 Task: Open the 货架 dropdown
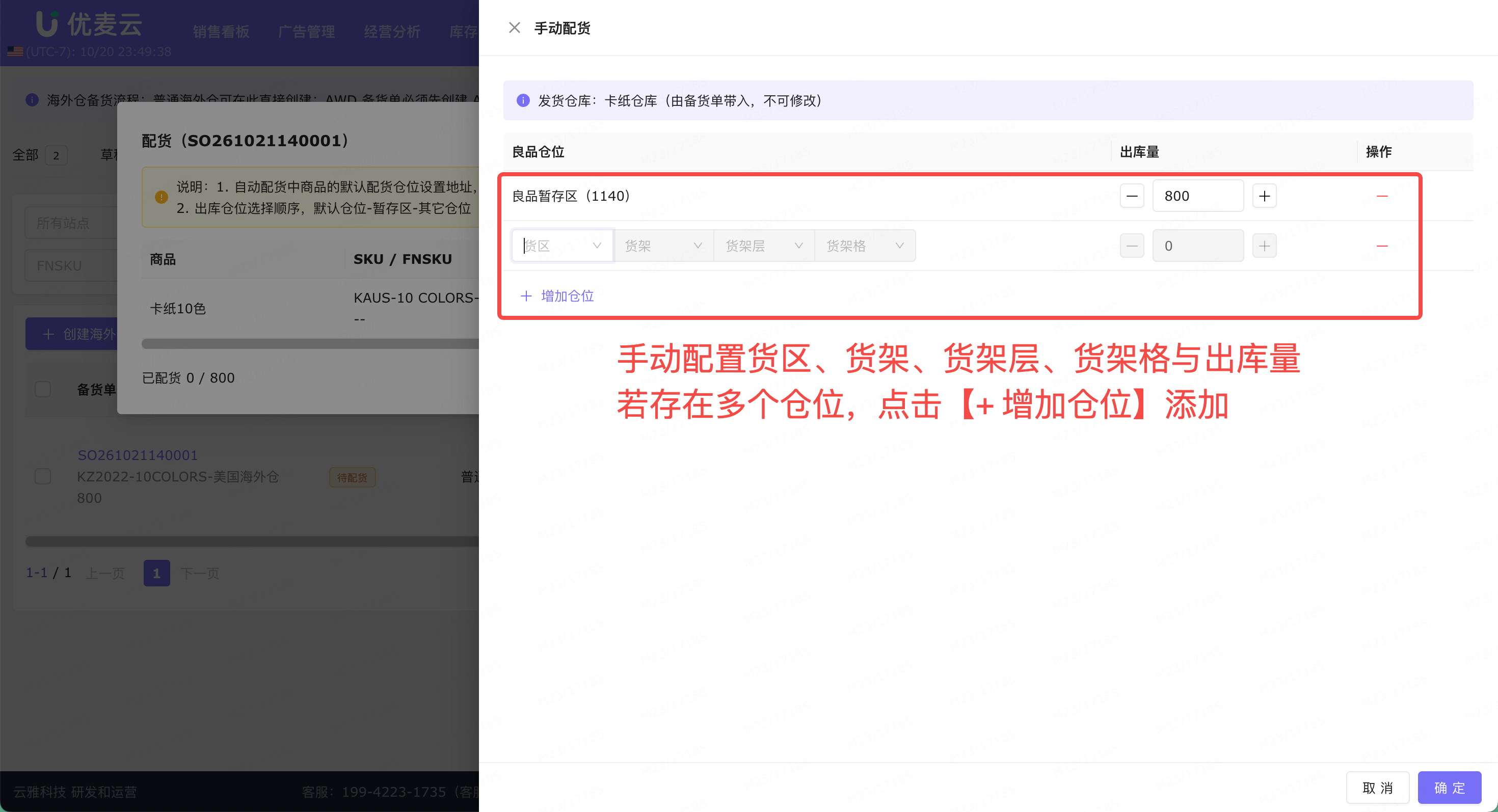pyautogui.click(x=663, y=246)
